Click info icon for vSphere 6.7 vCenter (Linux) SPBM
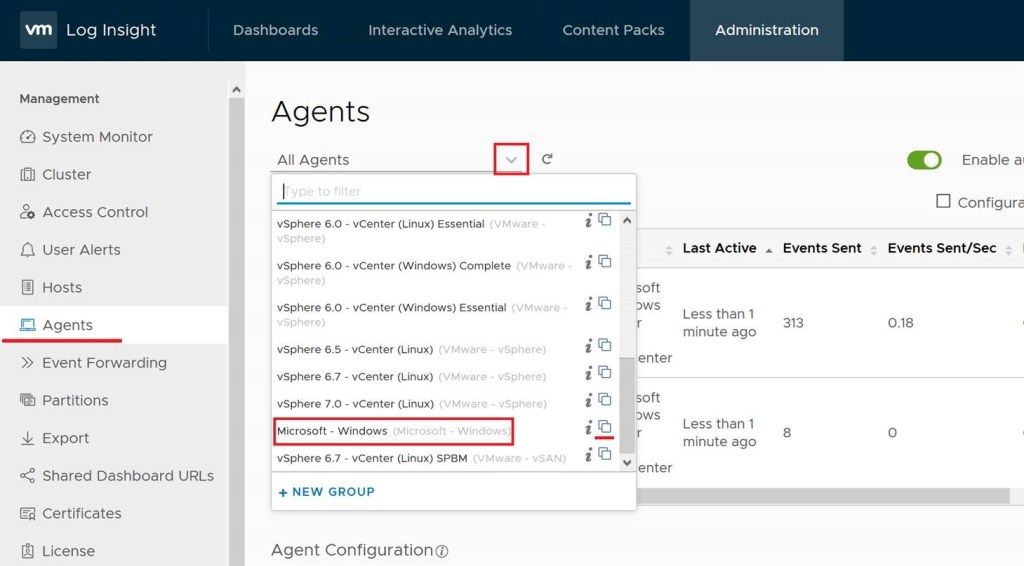The image size is (1024, 566). point(589,455)
